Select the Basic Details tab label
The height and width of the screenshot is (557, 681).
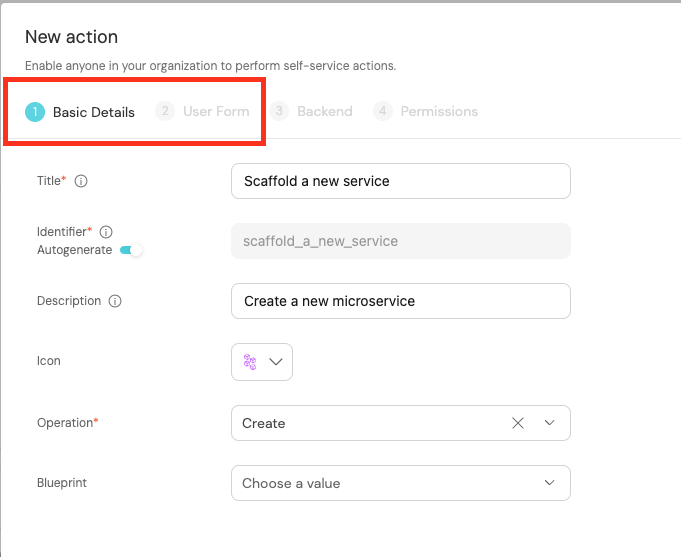pos(94,113)
